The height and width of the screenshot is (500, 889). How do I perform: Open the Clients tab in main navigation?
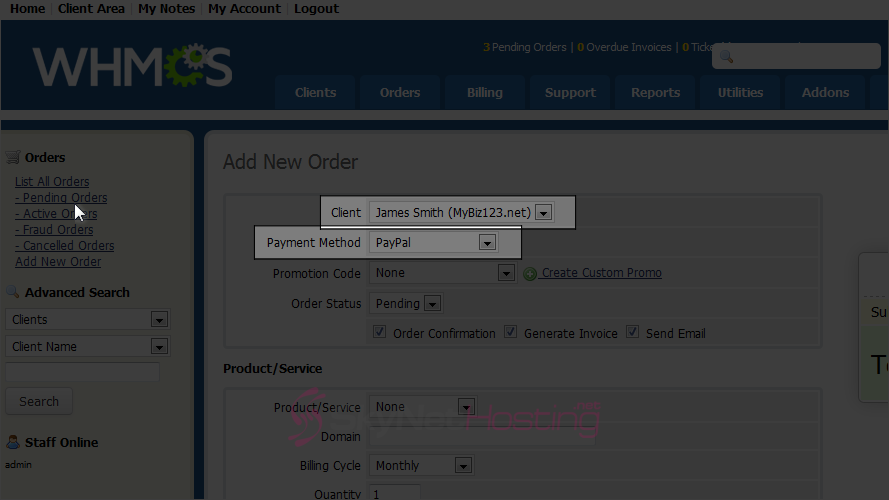tap(315, 92)
